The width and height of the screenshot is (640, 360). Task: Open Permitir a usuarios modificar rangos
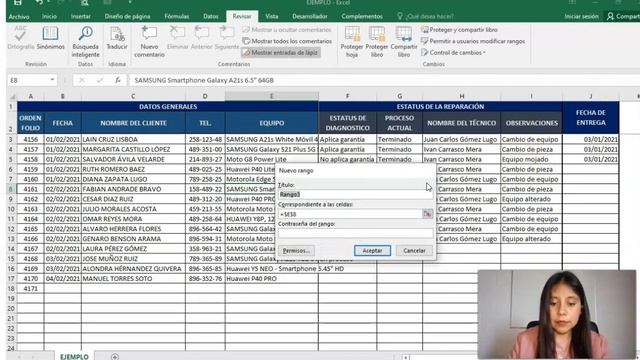[473, 41]
